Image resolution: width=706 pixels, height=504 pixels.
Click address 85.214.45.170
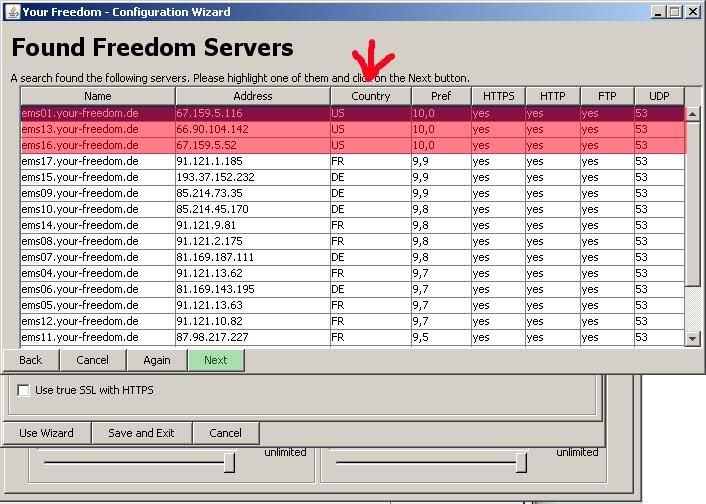tap(213, 209)
